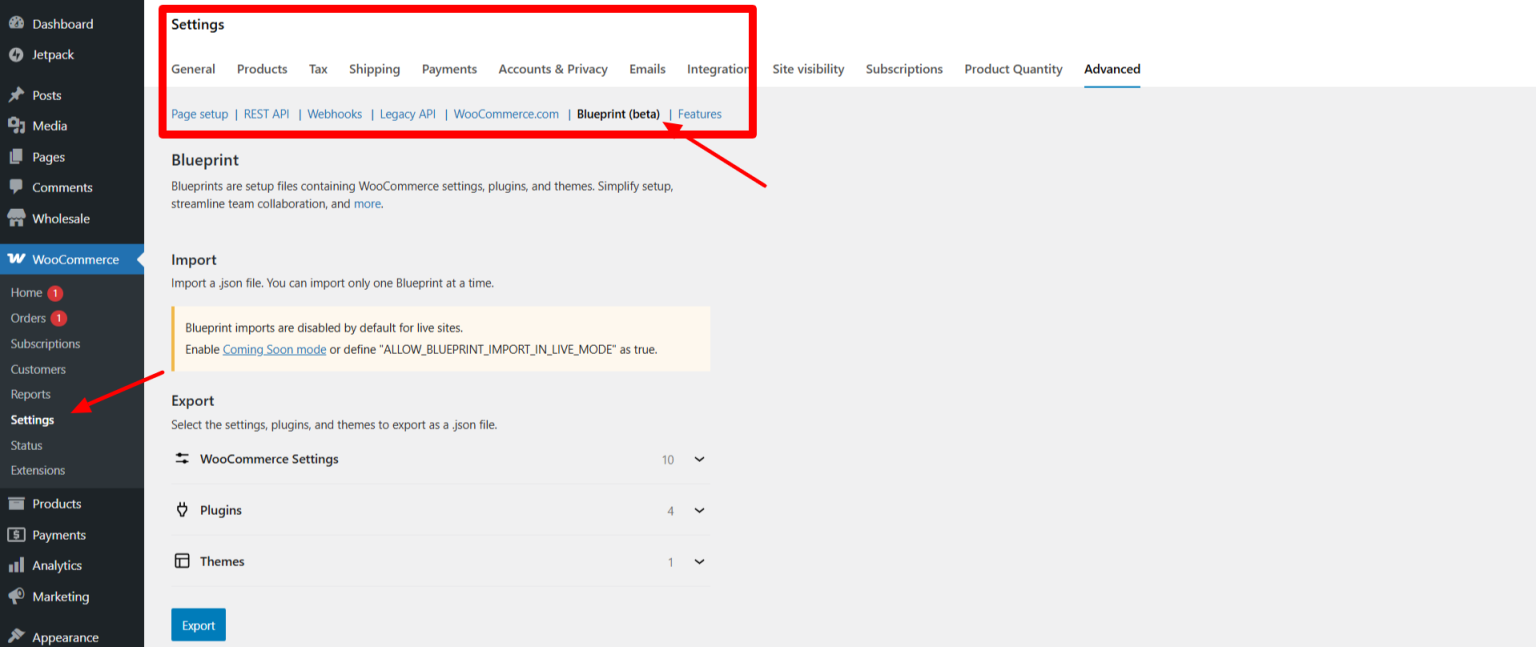Click the plug icon beside Plugins
The height and width of the screenshot is (647, 1536).
(181, 510)
